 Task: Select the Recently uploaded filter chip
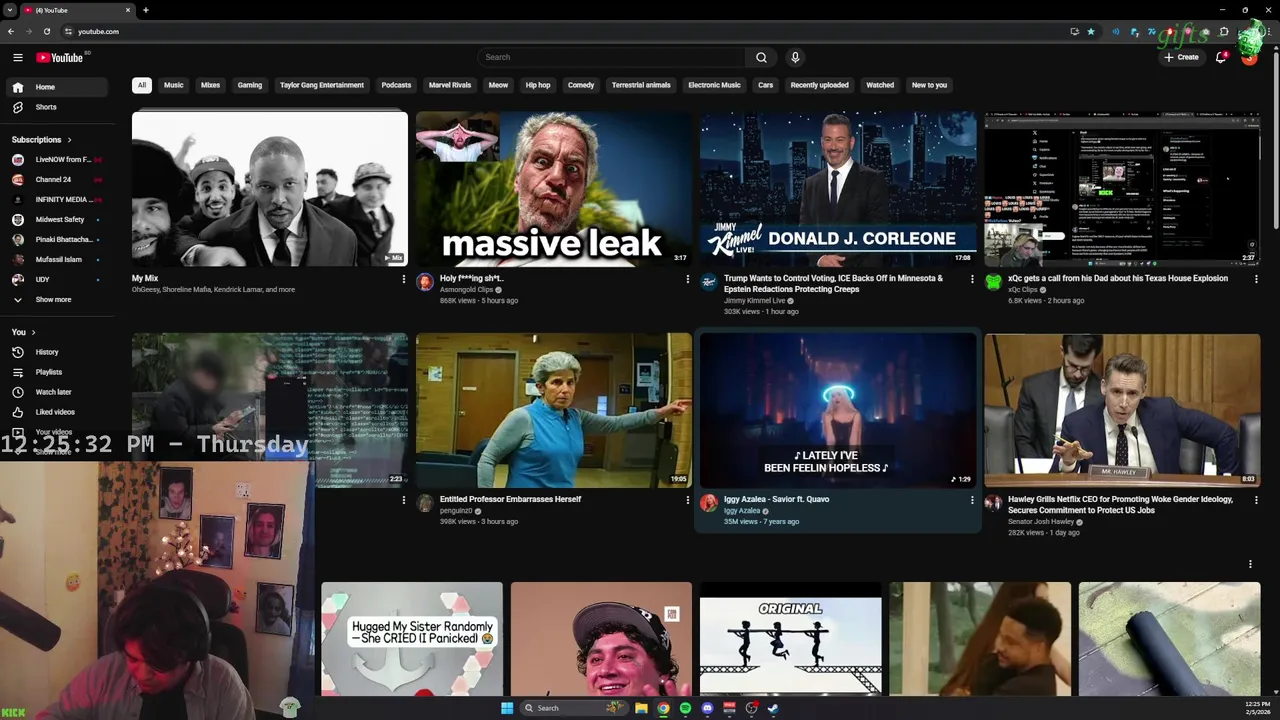pos(820,85)
